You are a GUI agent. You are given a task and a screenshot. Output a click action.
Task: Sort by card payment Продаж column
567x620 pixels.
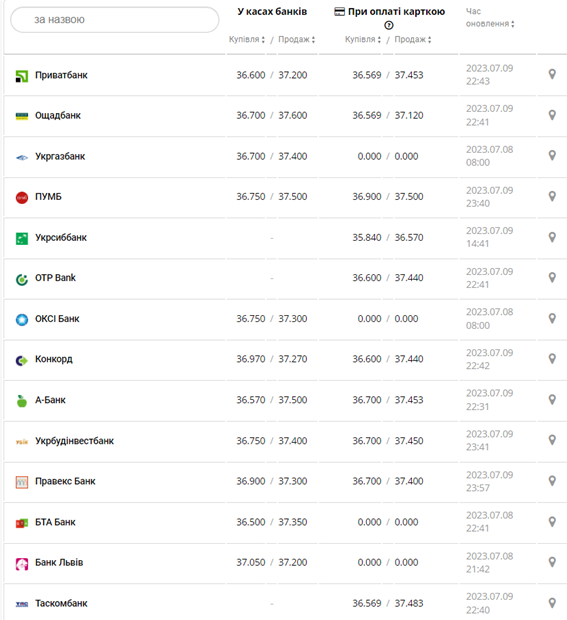(413, 40)
